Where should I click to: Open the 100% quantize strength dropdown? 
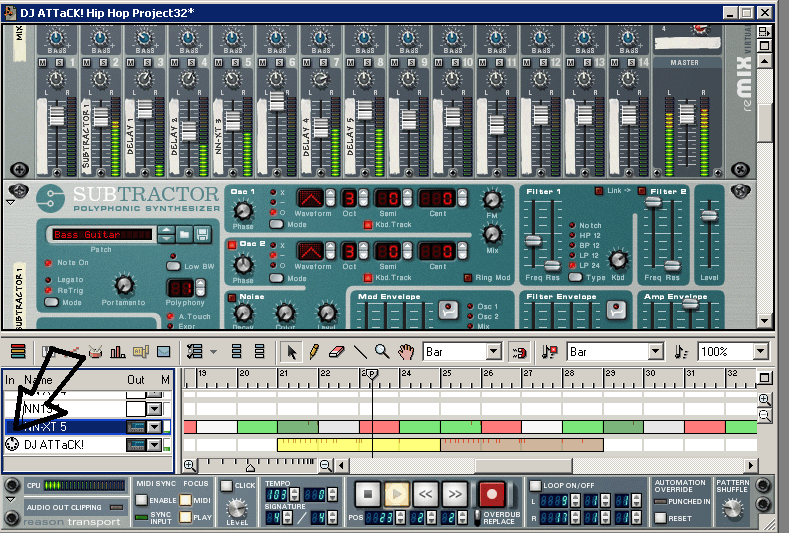[761, 351]
